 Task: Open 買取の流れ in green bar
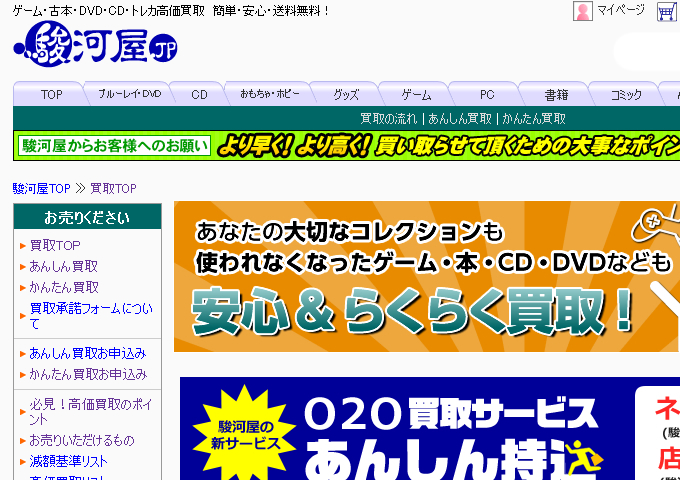click(389, 118)
